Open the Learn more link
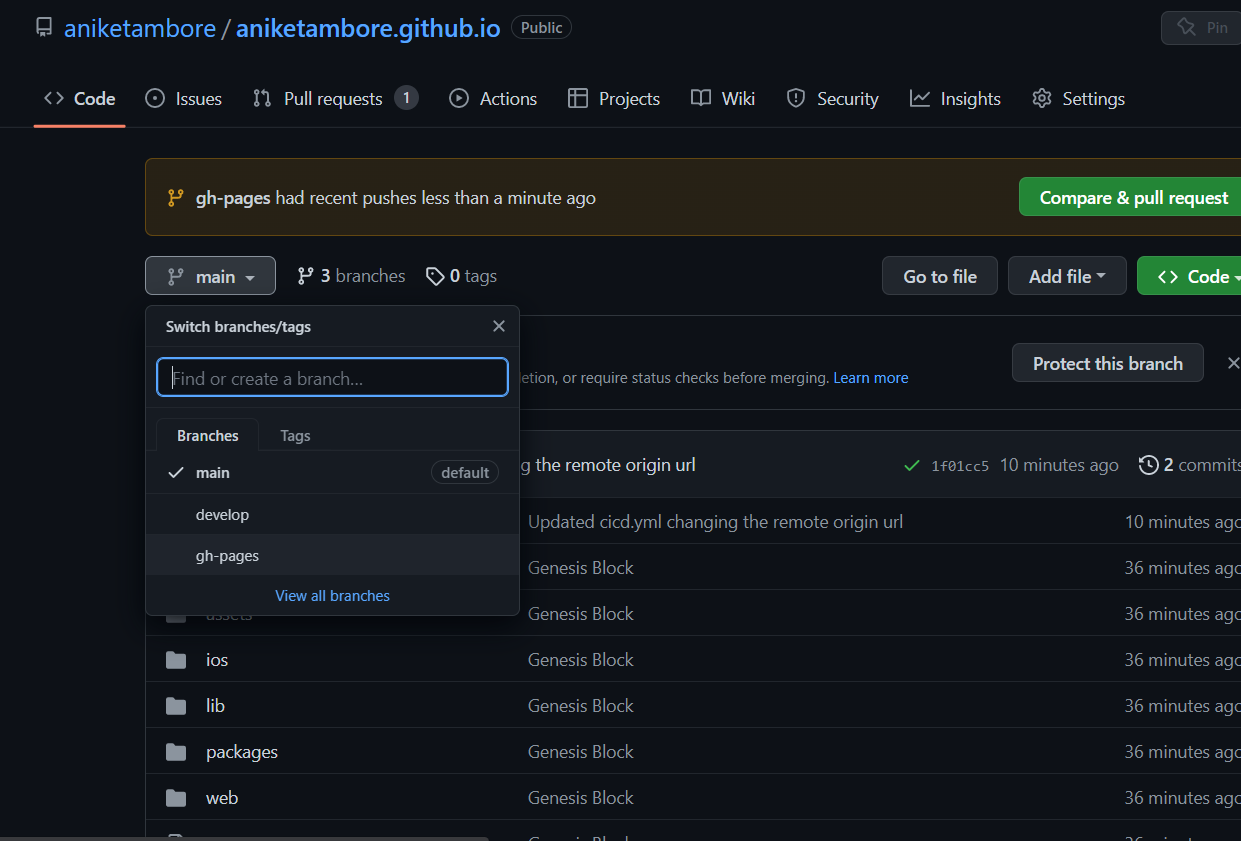The height and width of the screenshot is (841, 1241). (871, 378)
